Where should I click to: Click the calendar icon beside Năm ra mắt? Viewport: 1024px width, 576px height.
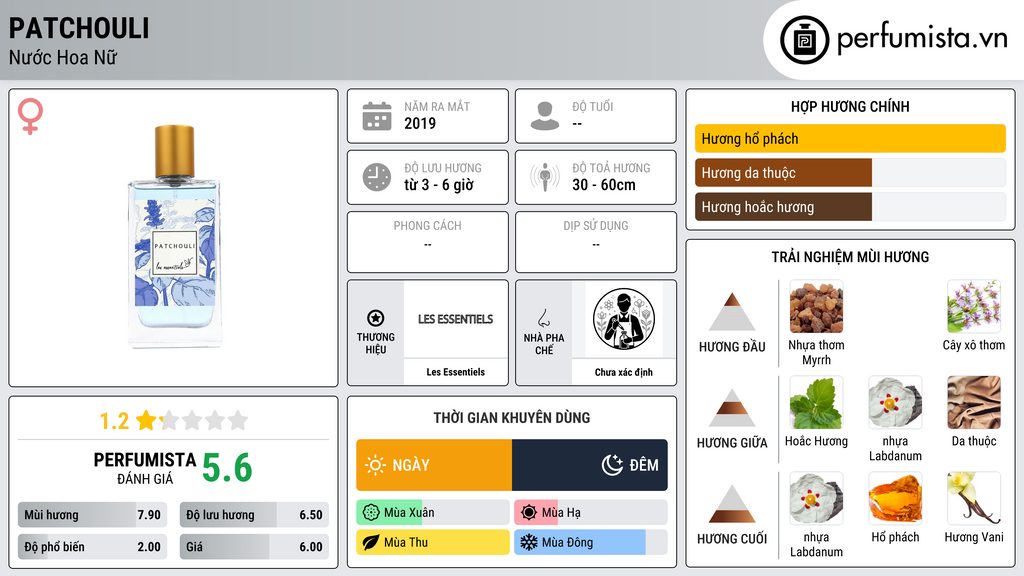[377, 116]
